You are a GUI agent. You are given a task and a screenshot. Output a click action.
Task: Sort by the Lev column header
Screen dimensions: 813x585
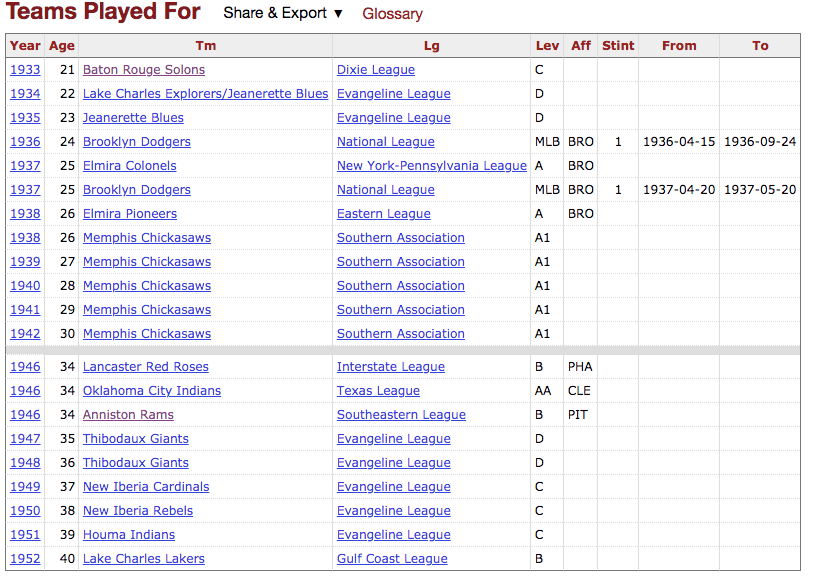pos(547,46)
